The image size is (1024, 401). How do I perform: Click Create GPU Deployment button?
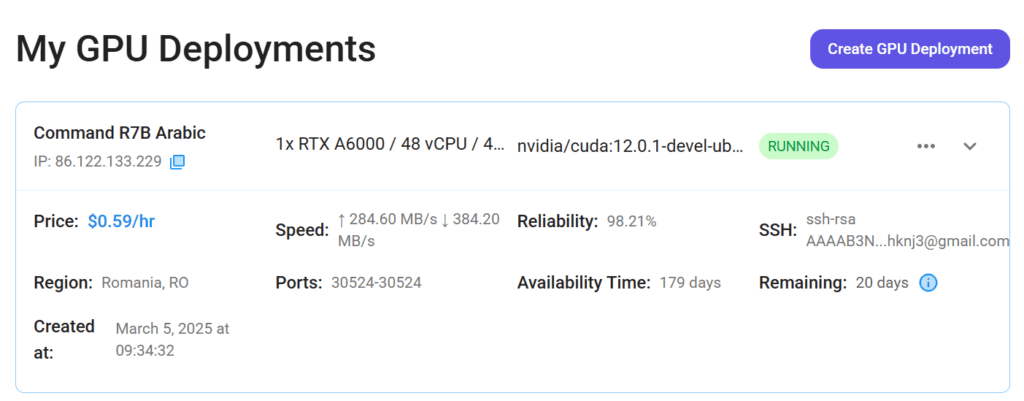910,49
